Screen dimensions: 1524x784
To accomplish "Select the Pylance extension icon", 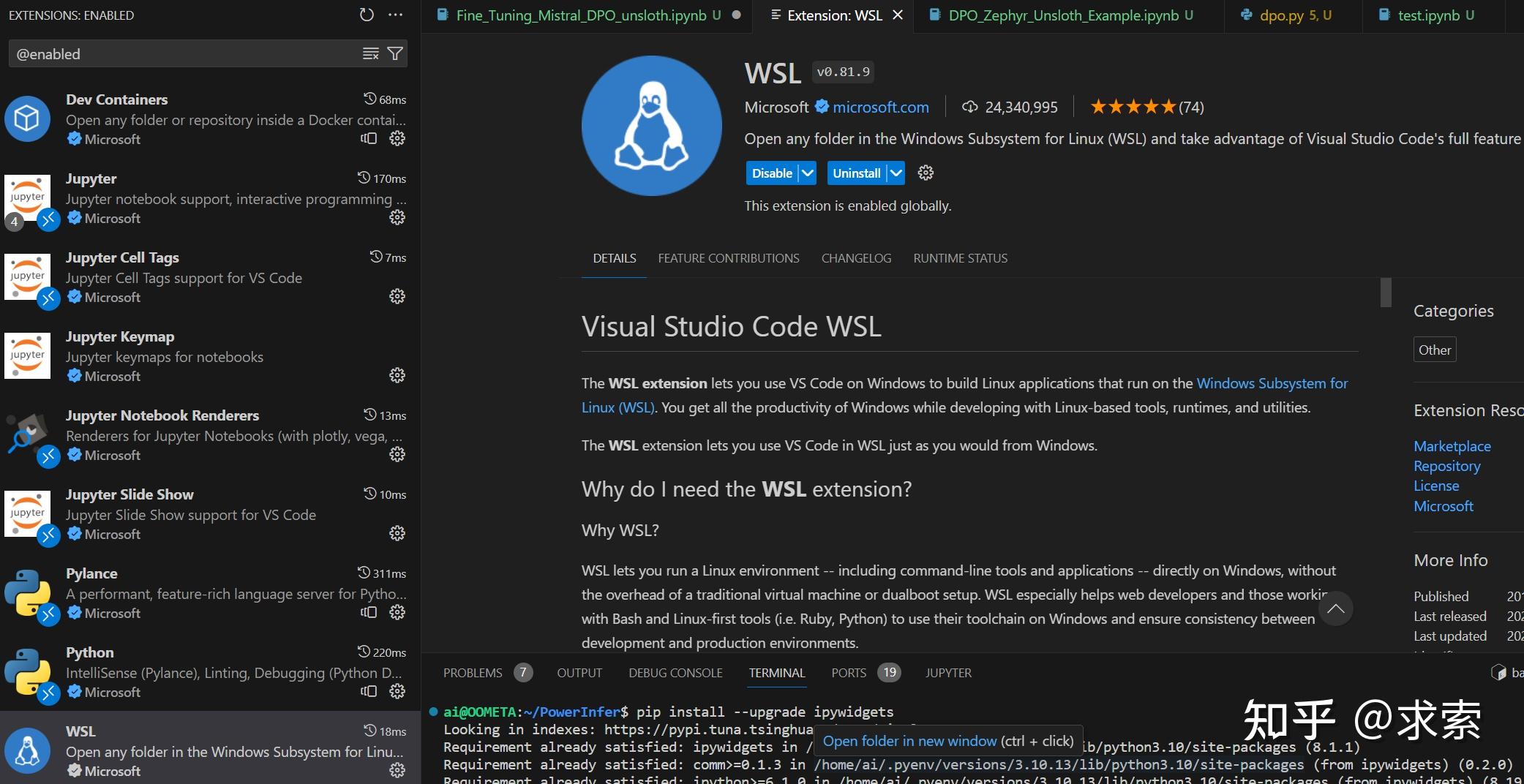I will click(28, 592).
